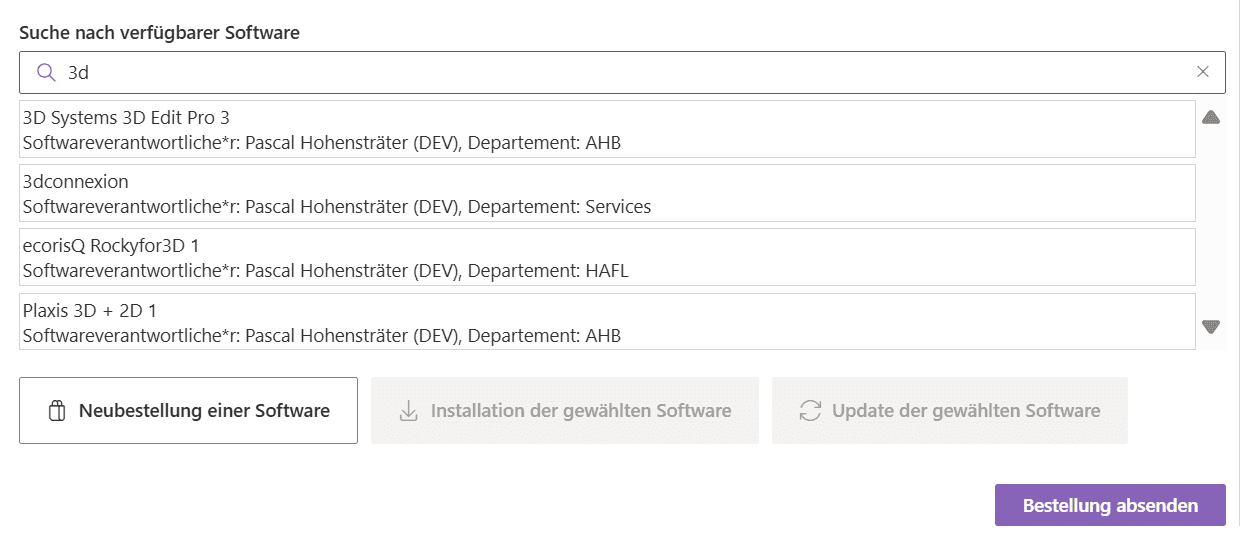1242x556 pixels.
Task: Click the 'Departement: HAFL' text line
Action: 548,270
